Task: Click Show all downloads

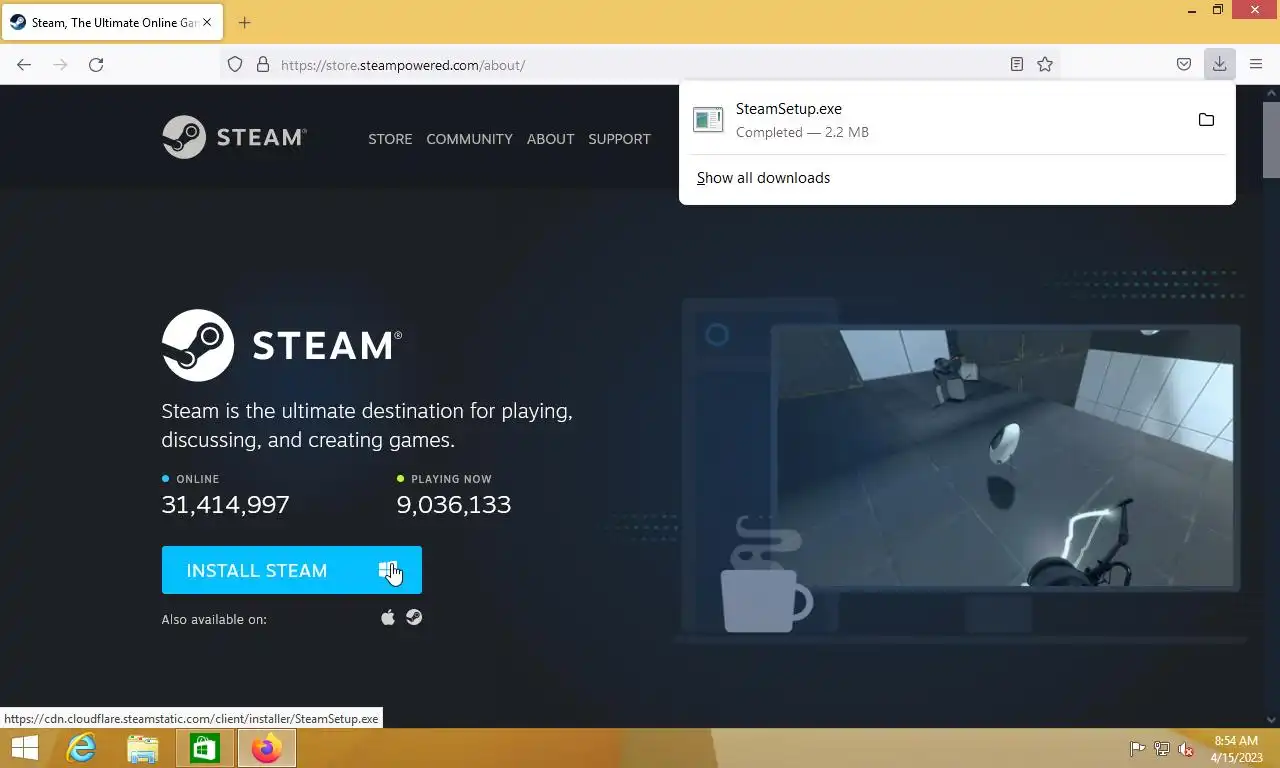Action: coord(763,178)
